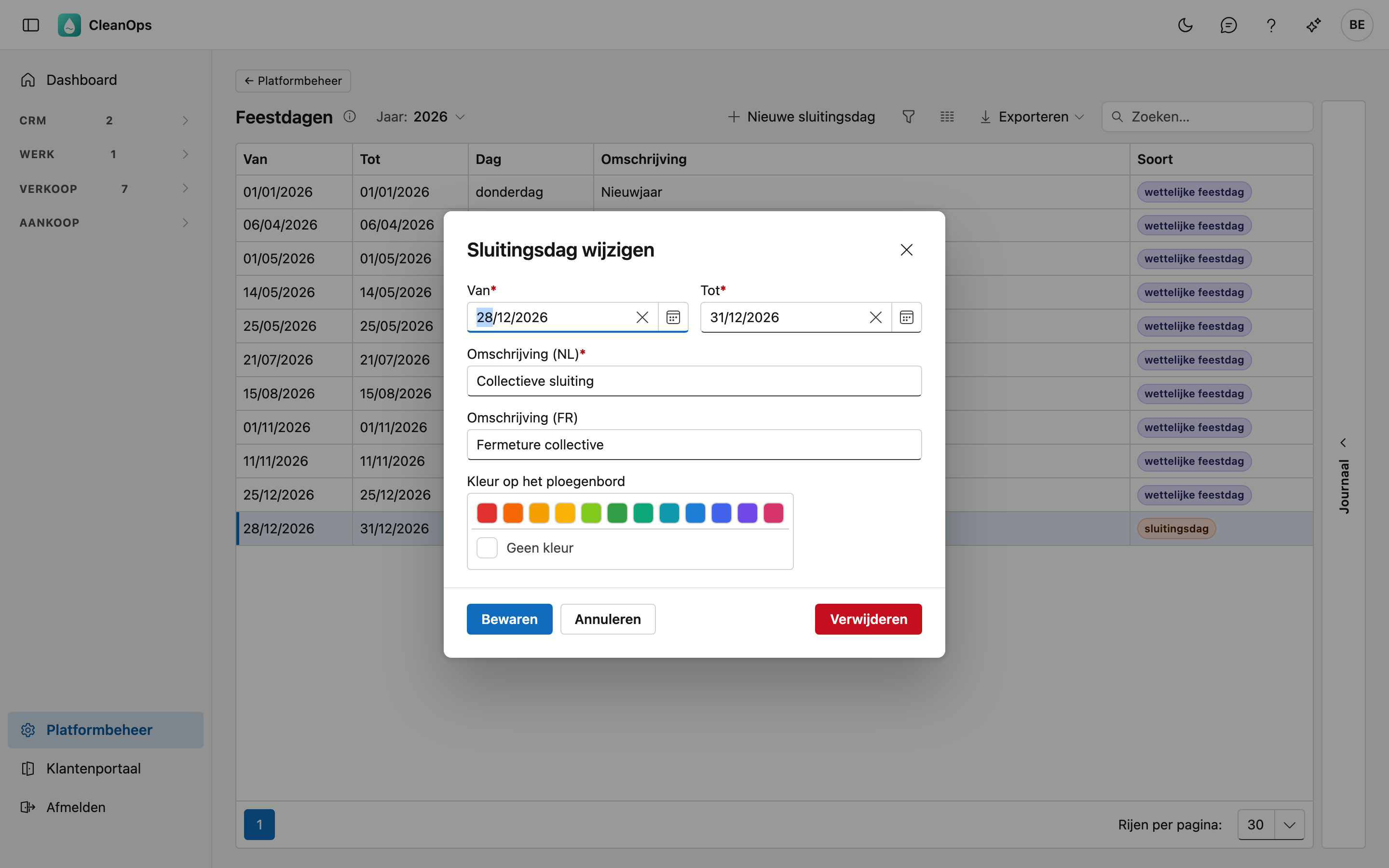Select the red color swatch

487,513
